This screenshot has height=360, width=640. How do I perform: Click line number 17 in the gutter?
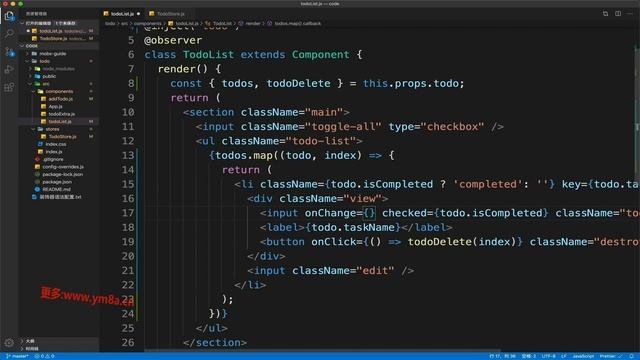[128, 213]
